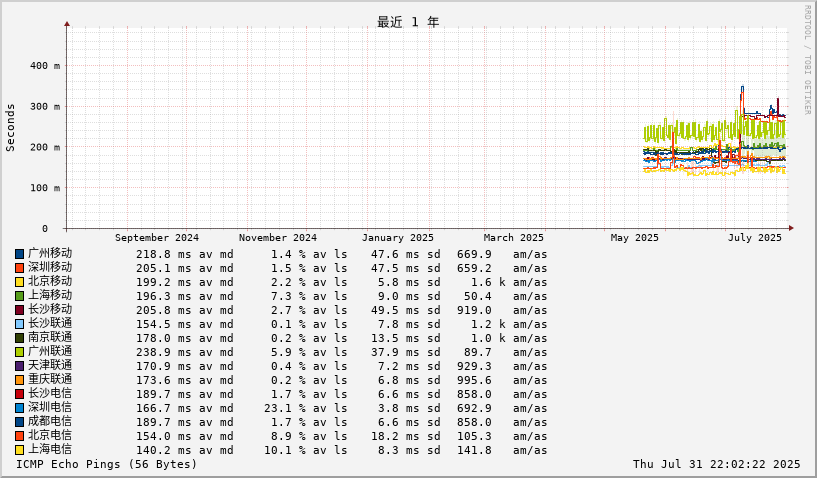The width and height of the screenshot is (817, 478).
Task: Click the January 2025 x-axis label
Action: tap(398, 238)
